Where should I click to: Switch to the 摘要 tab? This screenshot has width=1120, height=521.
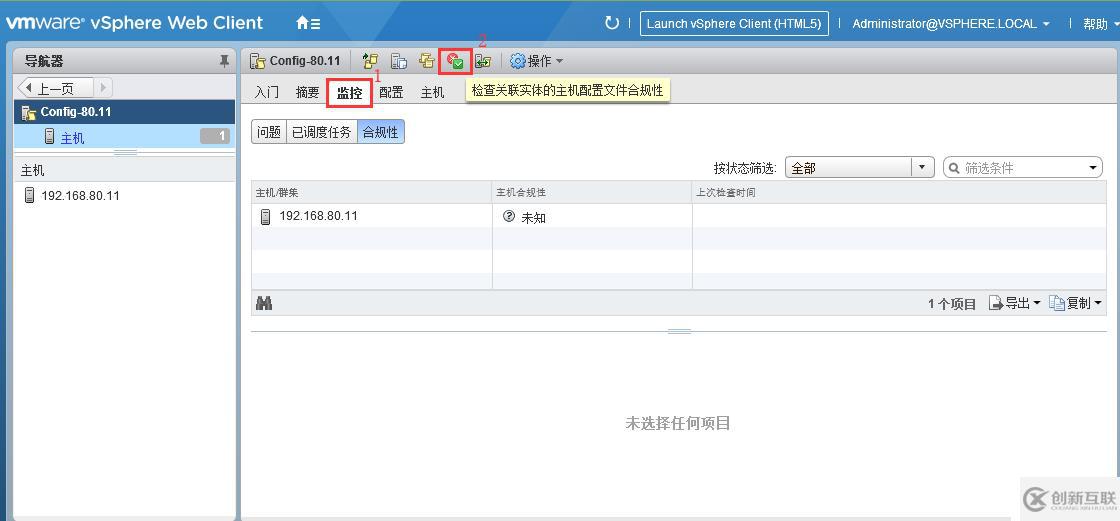[x=308, y=93]
